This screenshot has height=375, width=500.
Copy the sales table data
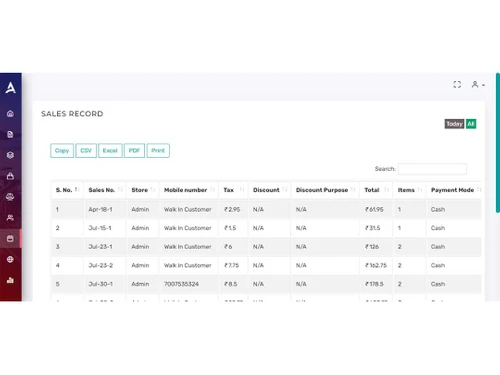62,151
